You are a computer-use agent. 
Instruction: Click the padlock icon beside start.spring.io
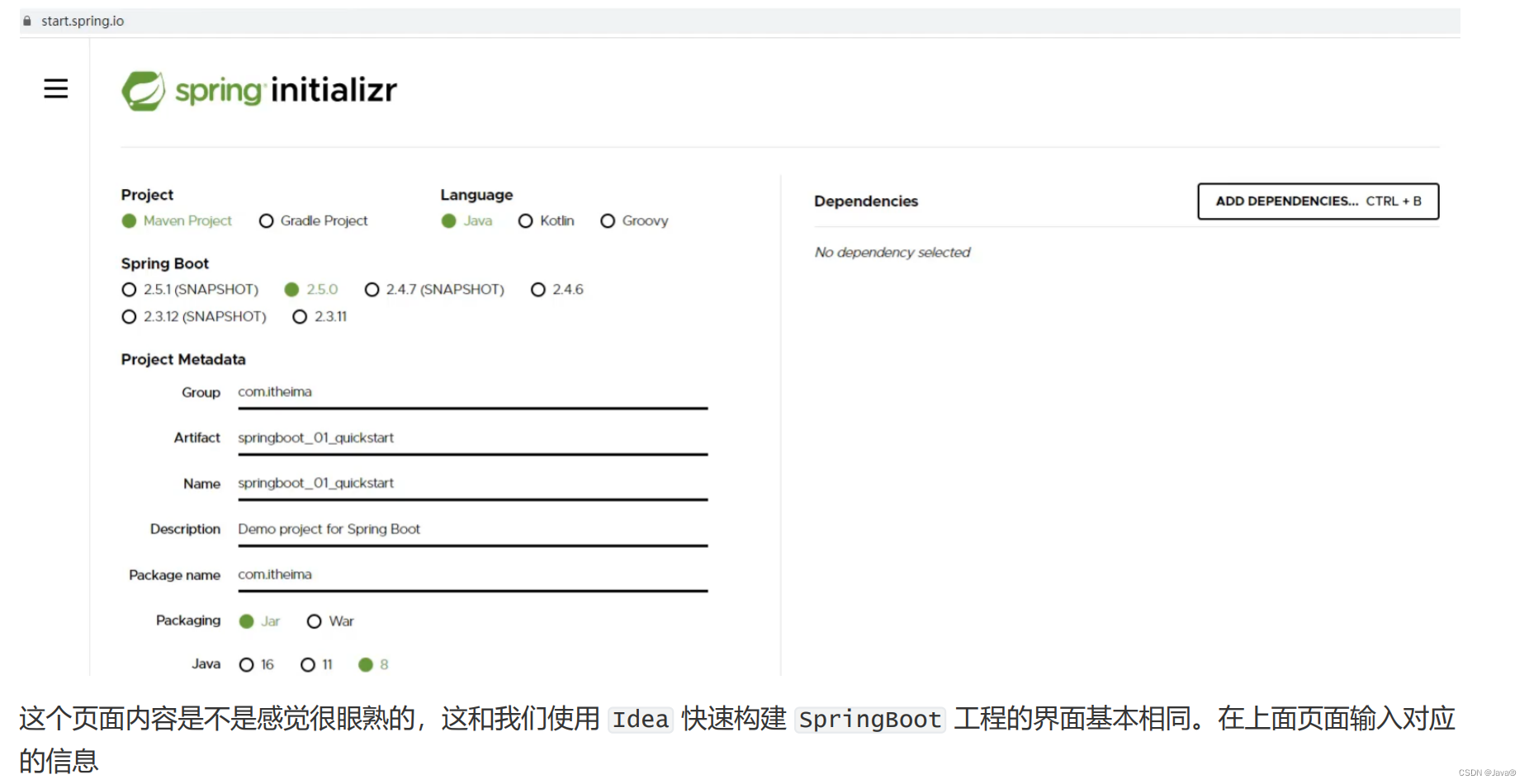pyautogui.click(x=26, y=20)
